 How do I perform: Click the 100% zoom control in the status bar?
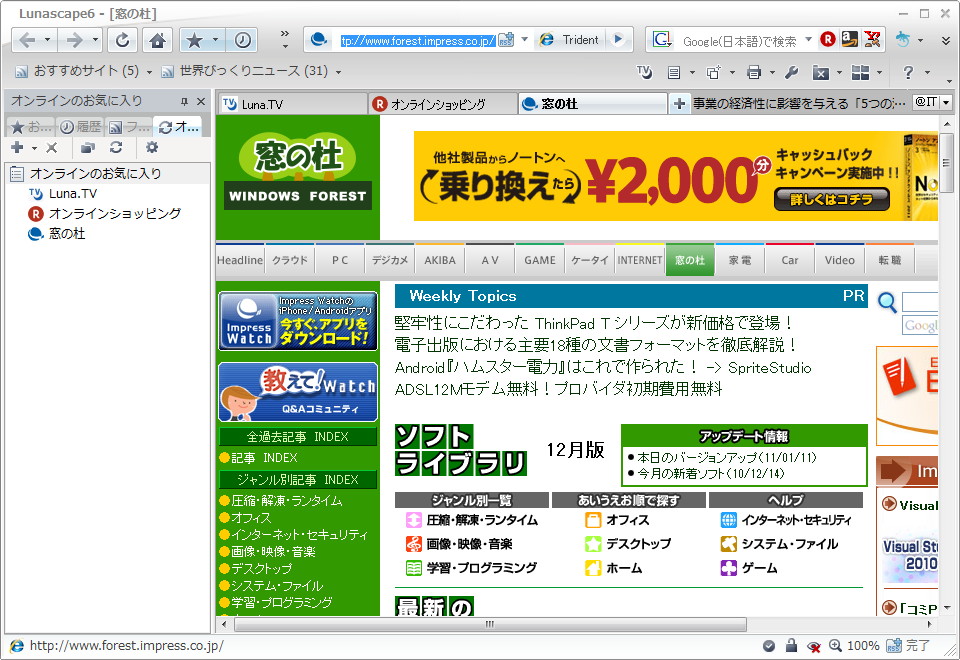click(862, 647)
